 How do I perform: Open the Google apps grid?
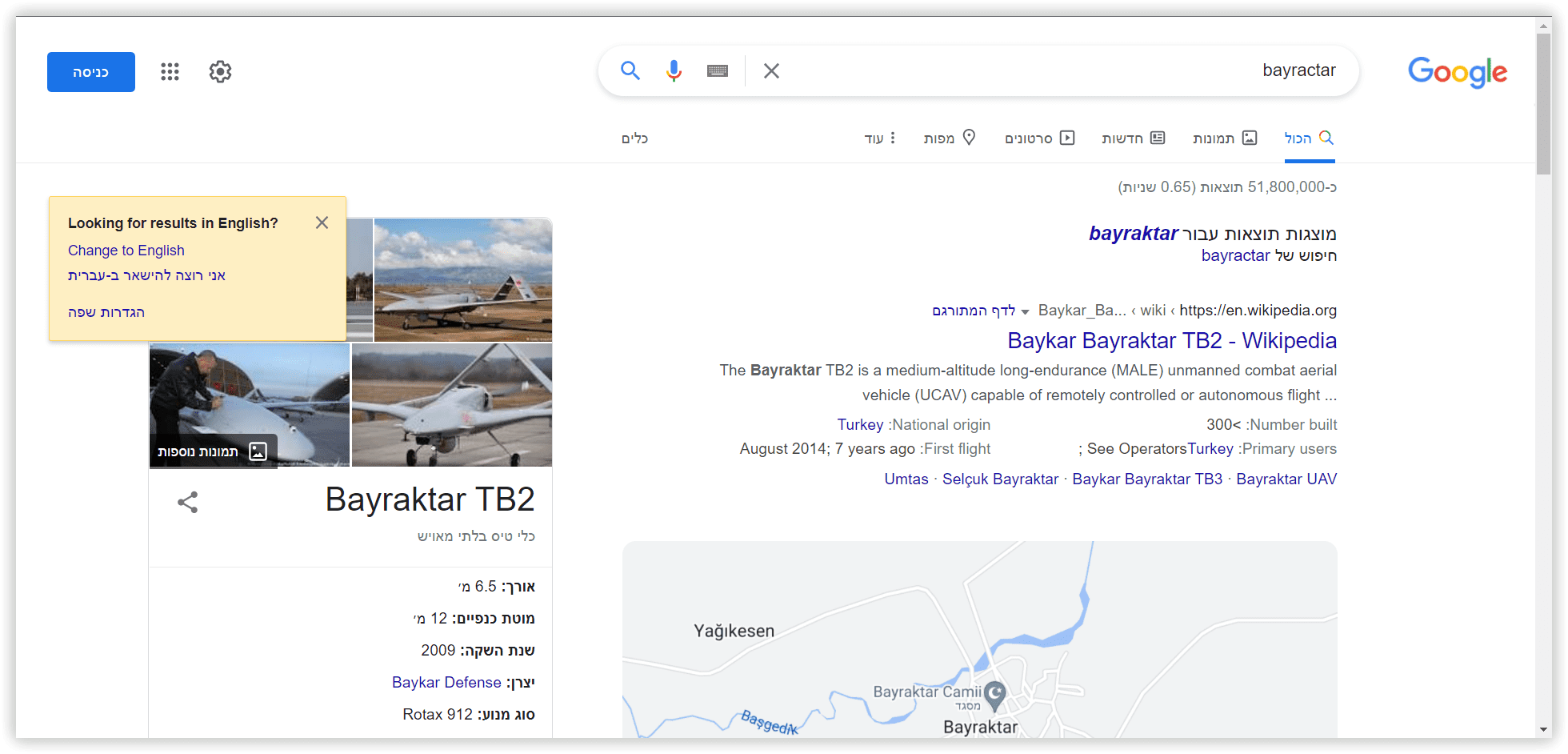pyautogui.click(x=170, y=72)
